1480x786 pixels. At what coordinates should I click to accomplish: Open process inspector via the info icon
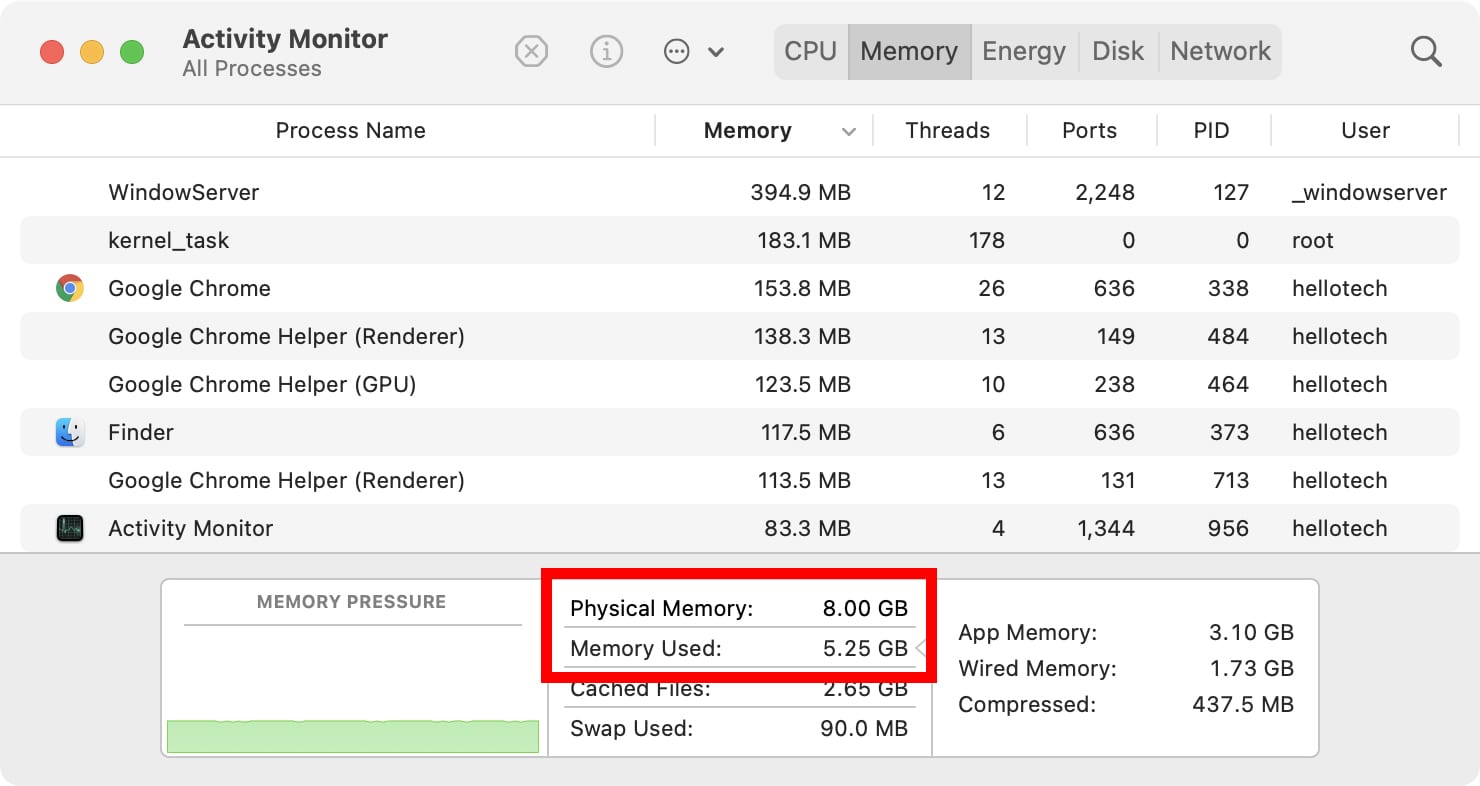[x=607, y=51]
